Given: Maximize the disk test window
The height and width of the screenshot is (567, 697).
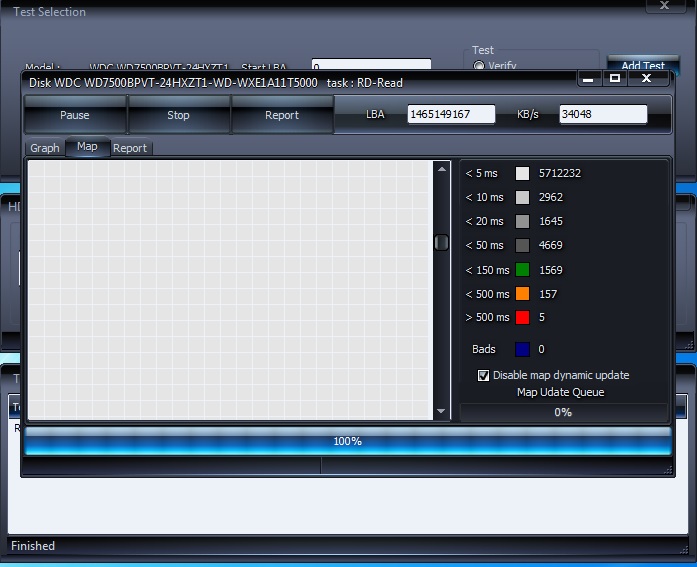Looking at the screenshot, I should click(x=615, y=79).
